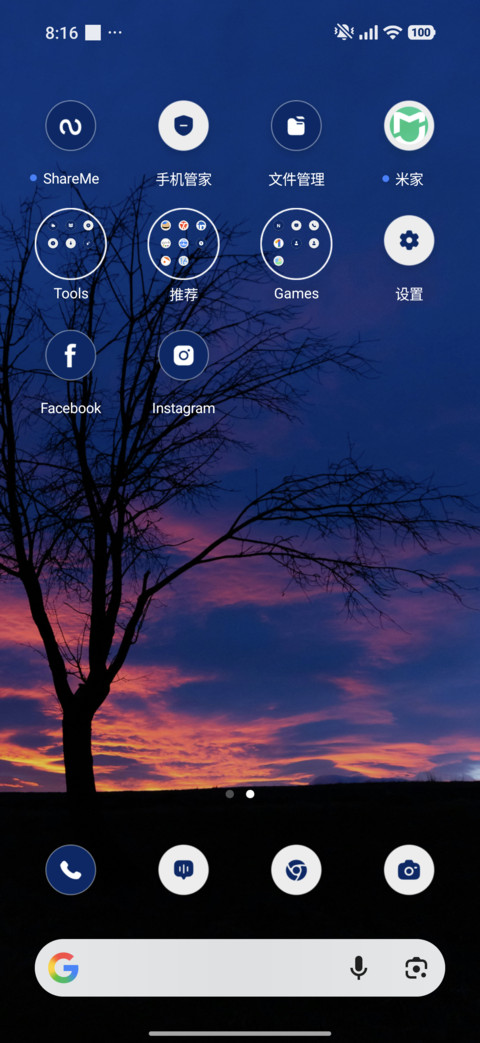This screenshot has height=1043, width=480.
Task: Open the 米家 Mi Home app
Action: tap(409, 125)
